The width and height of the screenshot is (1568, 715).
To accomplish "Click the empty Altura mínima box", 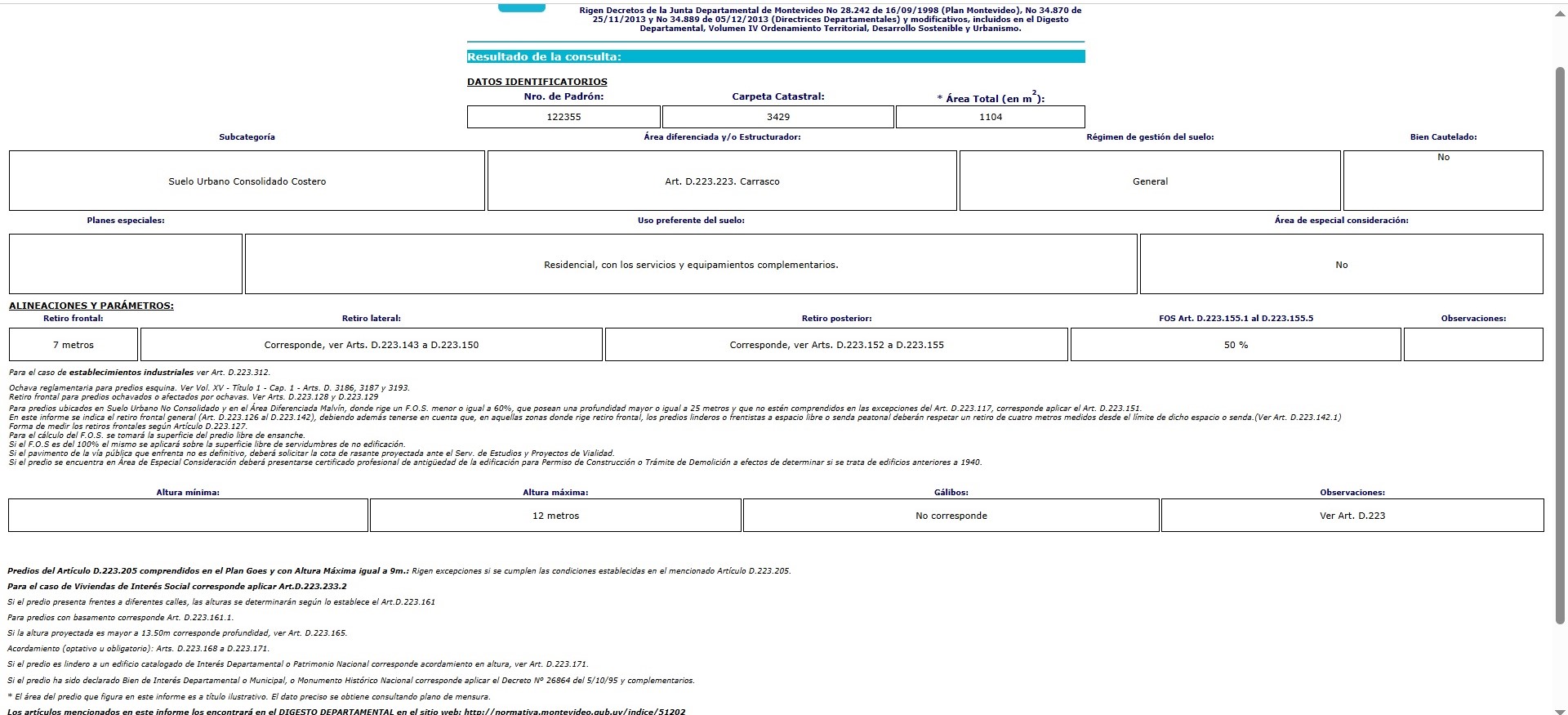I will coord(188,516).
